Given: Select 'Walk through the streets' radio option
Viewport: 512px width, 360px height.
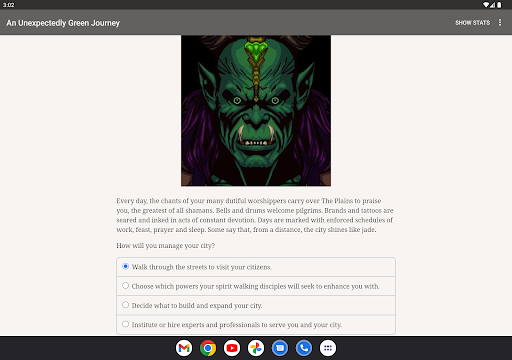Looking at the screenshot, I should 256,267.
